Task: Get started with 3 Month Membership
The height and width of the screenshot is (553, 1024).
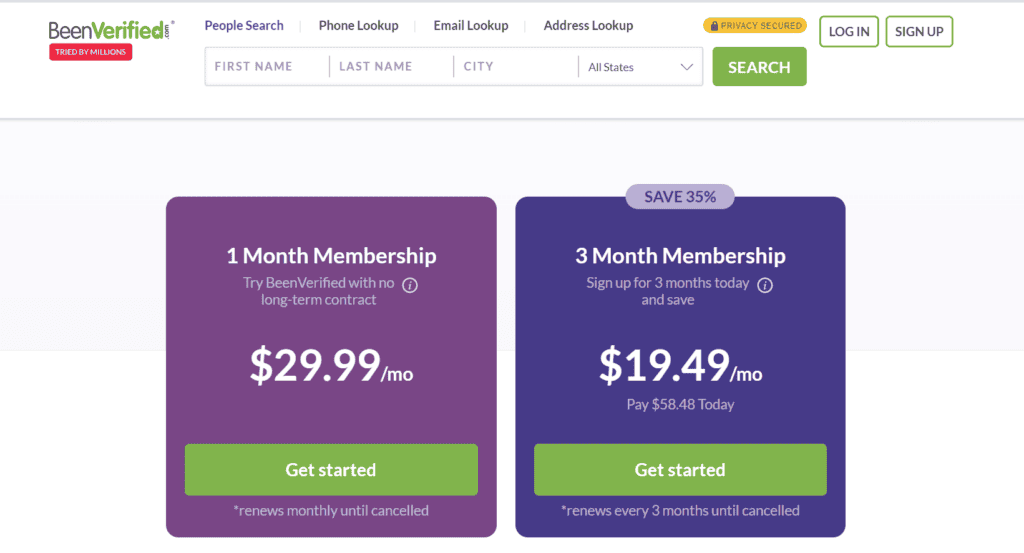Action: click(x=680, y=469)
